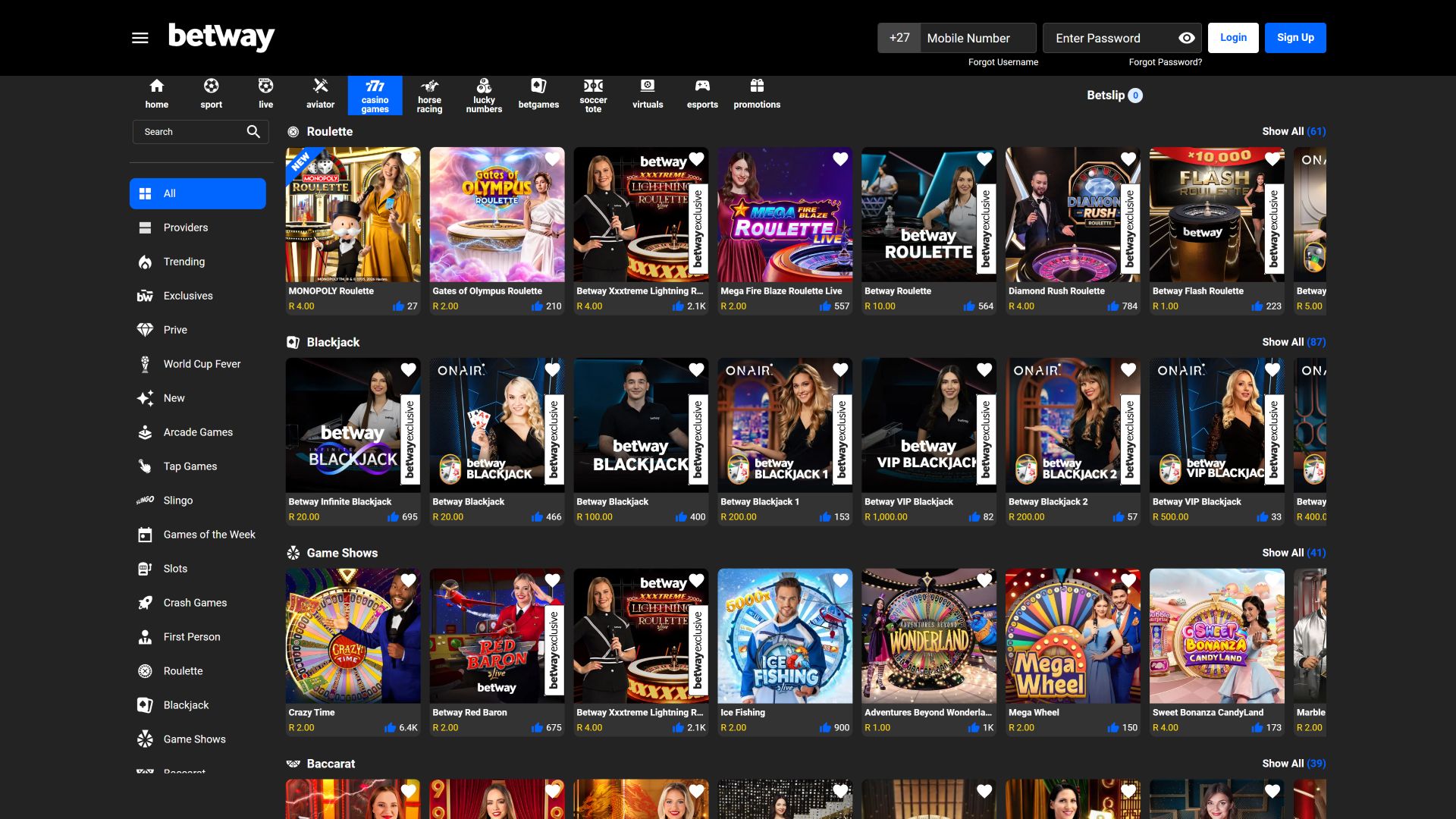
Task: Open Games of the Week category
Action: tap(198, 535)
